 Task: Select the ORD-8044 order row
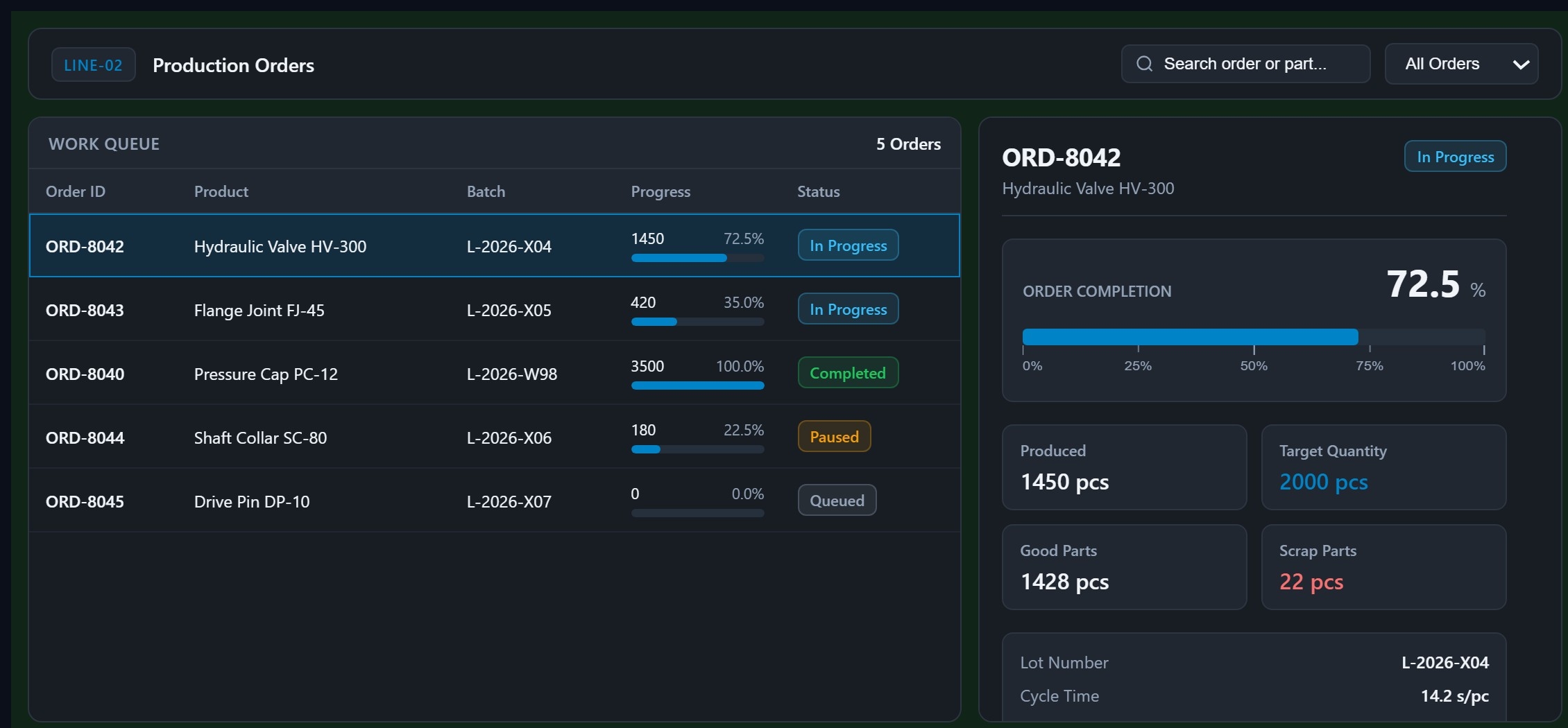[x=495, y=437]
